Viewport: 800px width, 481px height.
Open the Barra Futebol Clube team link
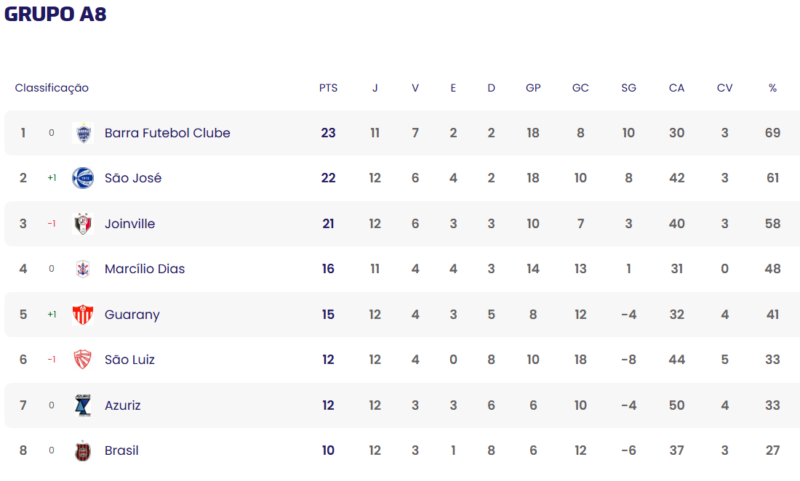167,133
